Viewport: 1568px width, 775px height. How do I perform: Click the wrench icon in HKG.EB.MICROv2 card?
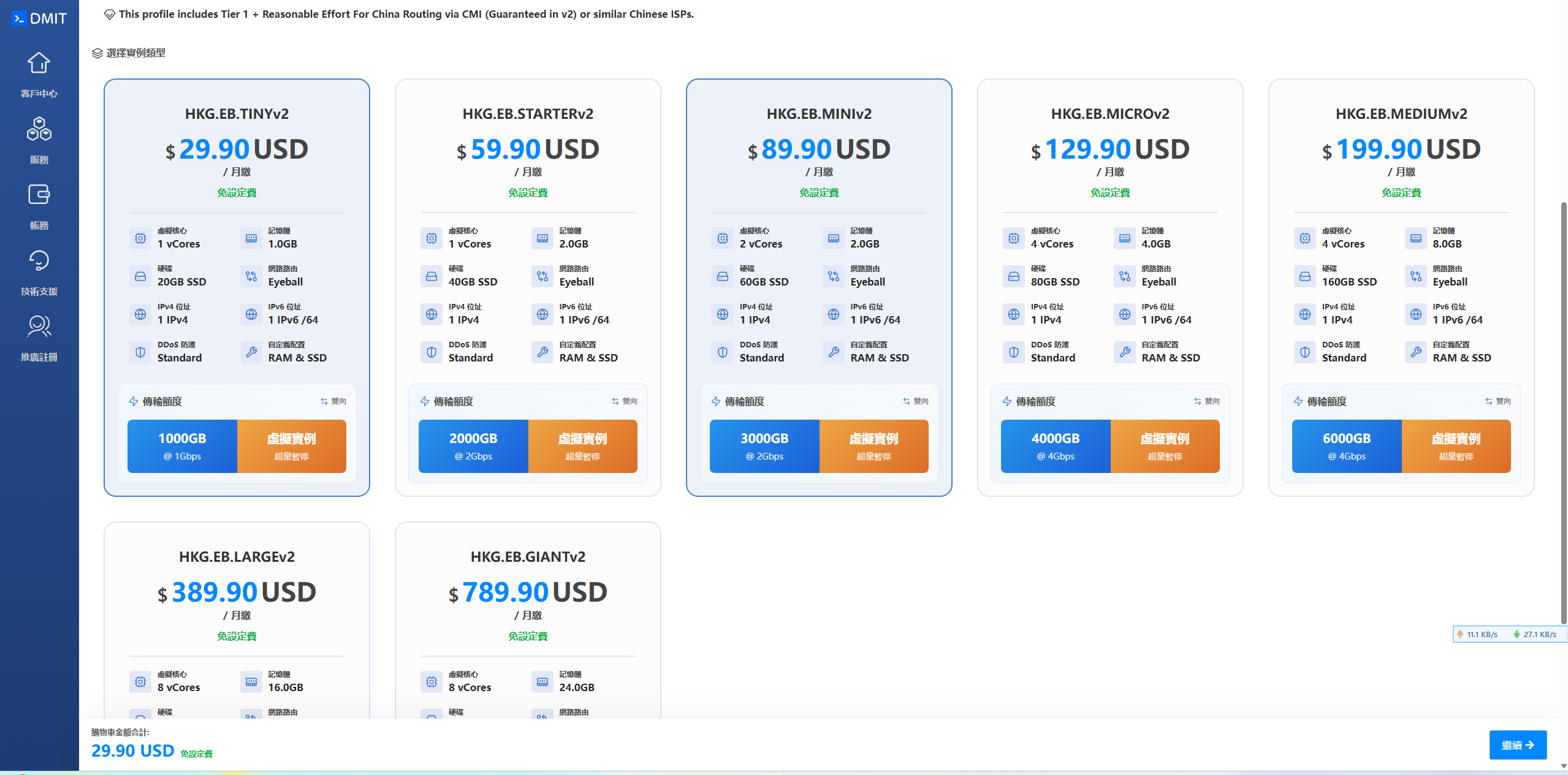point(1125,352)
